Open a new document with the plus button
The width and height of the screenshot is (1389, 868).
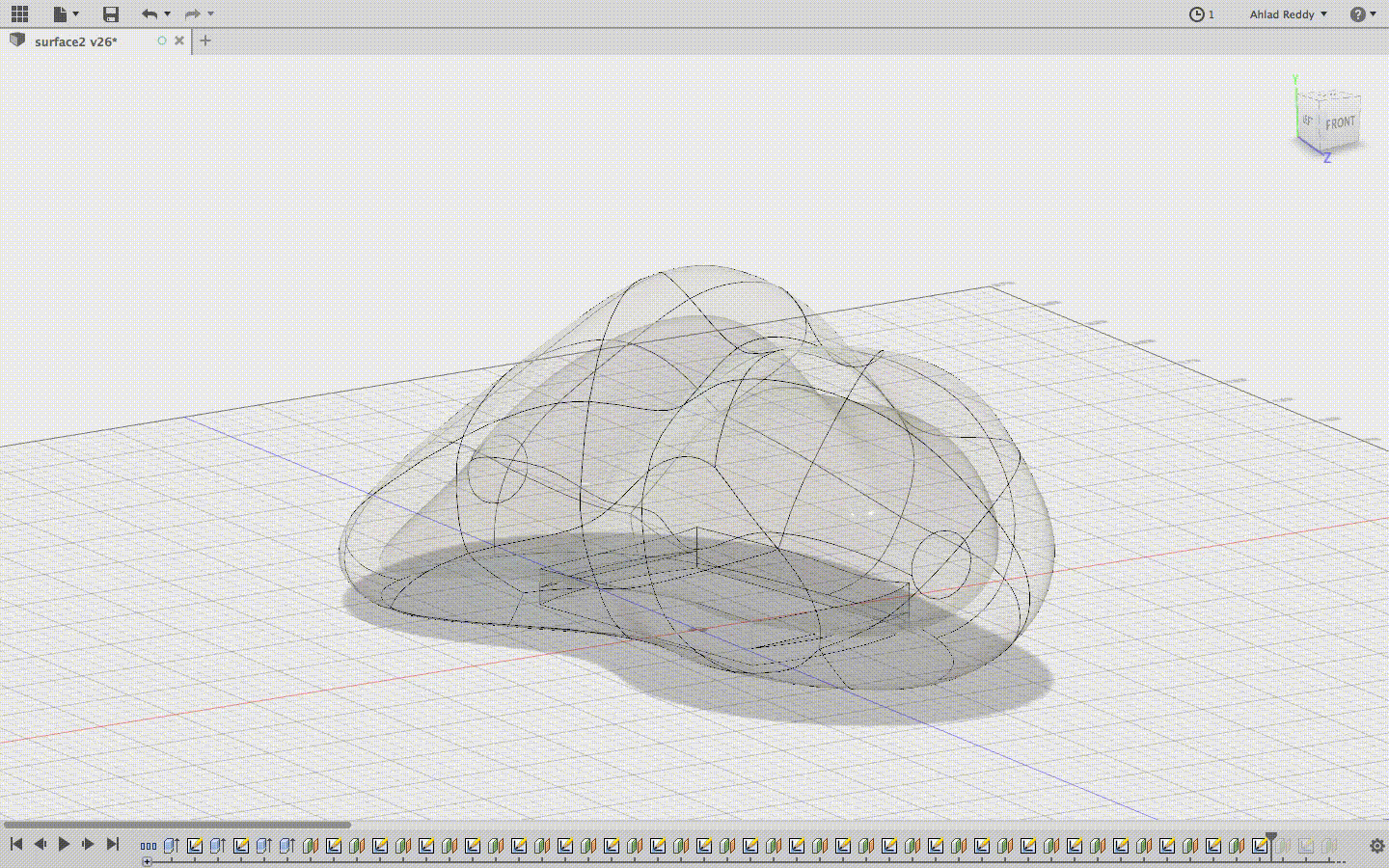pos(204,41)
